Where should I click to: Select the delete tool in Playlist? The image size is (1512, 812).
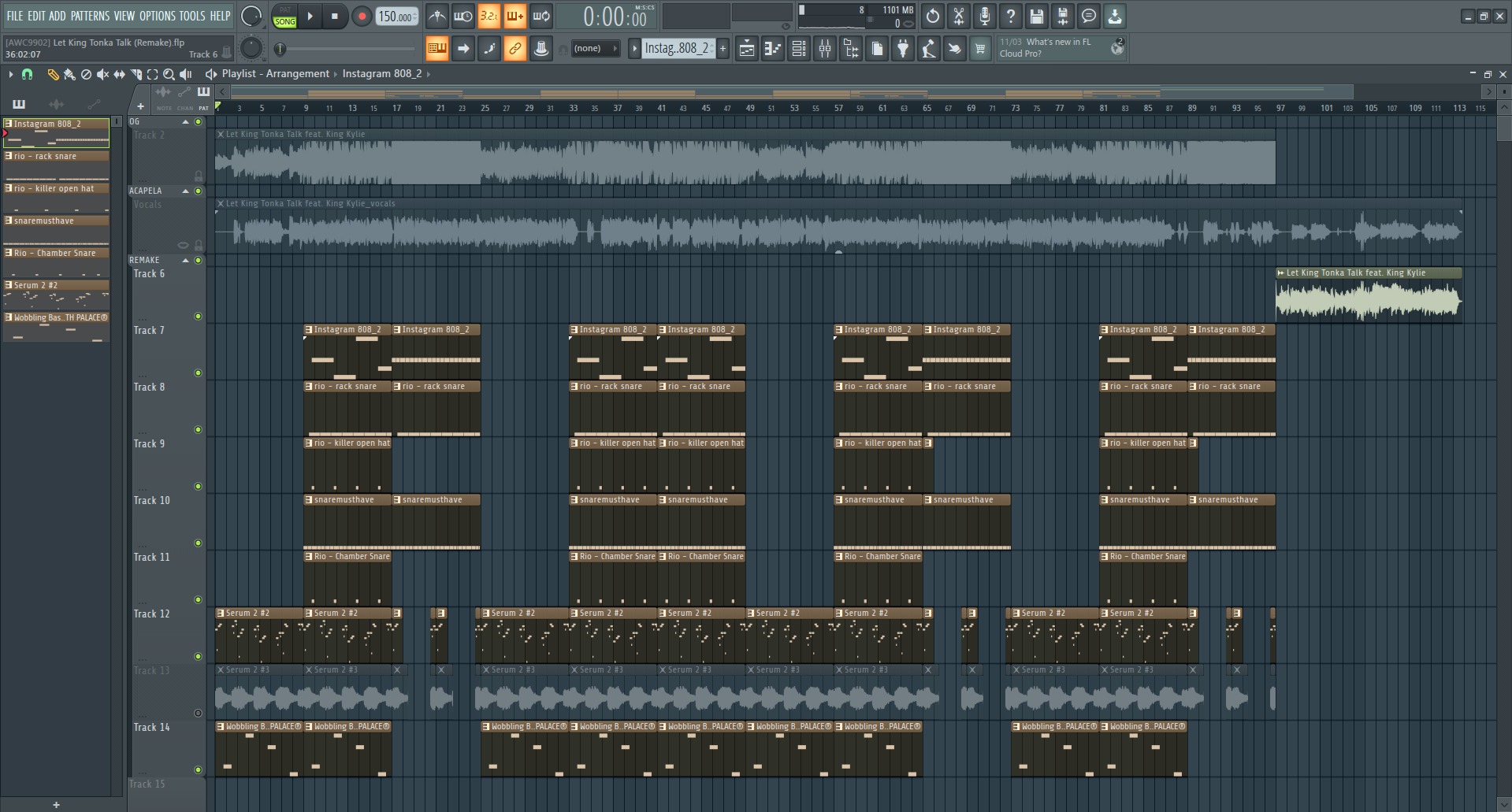click(x=86, y=74)
